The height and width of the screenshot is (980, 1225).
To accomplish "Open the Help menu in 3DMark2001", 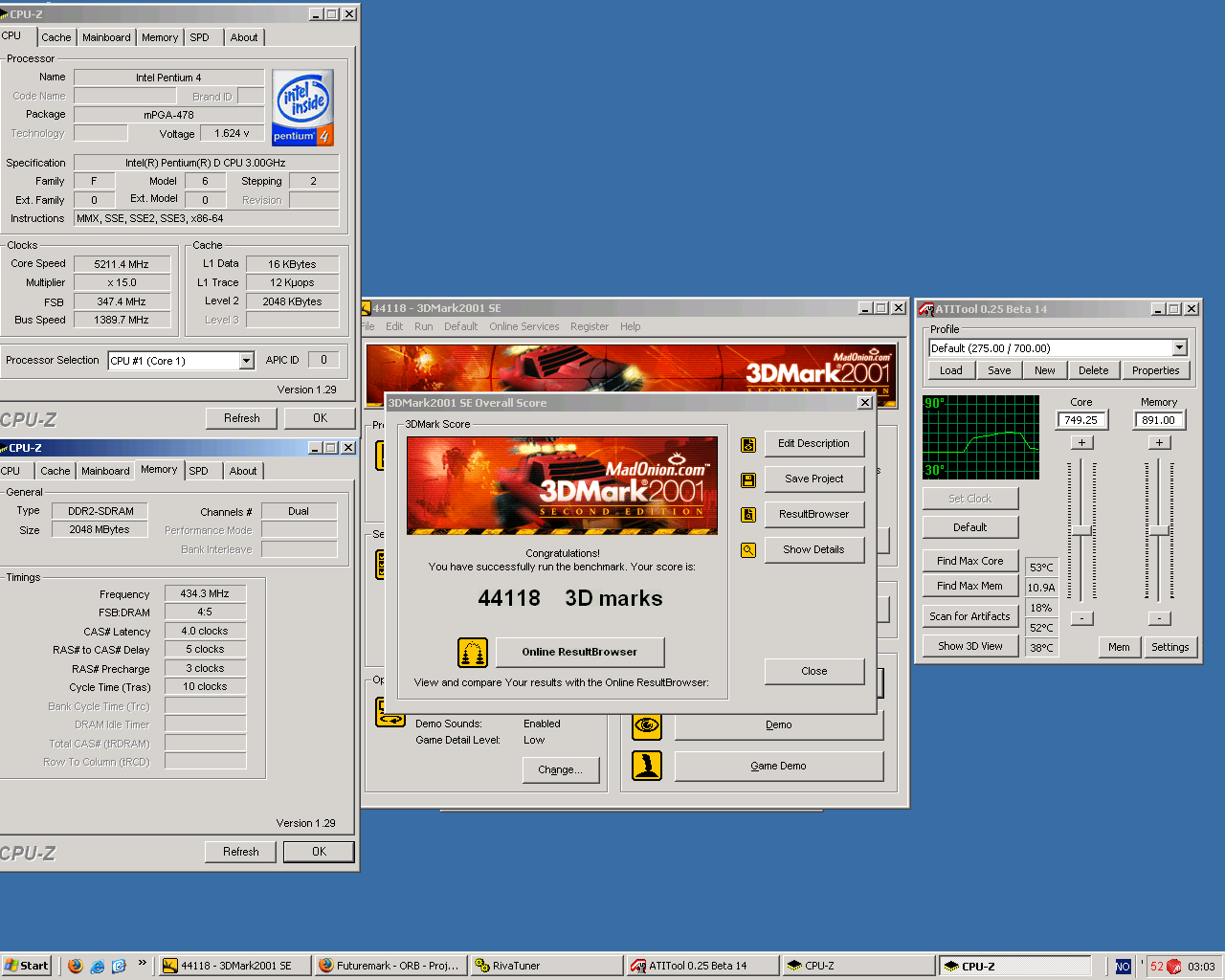I will [630, 326].
